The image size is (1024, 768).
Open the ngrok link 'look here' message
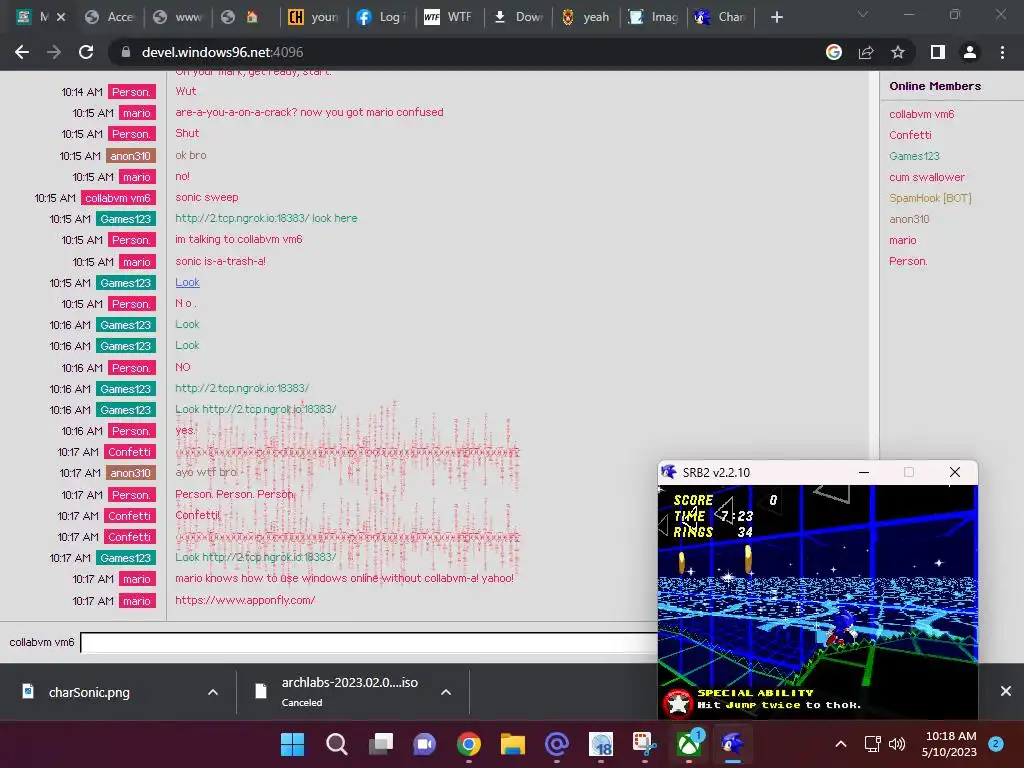pyautogui.click(x=266, y=218)
